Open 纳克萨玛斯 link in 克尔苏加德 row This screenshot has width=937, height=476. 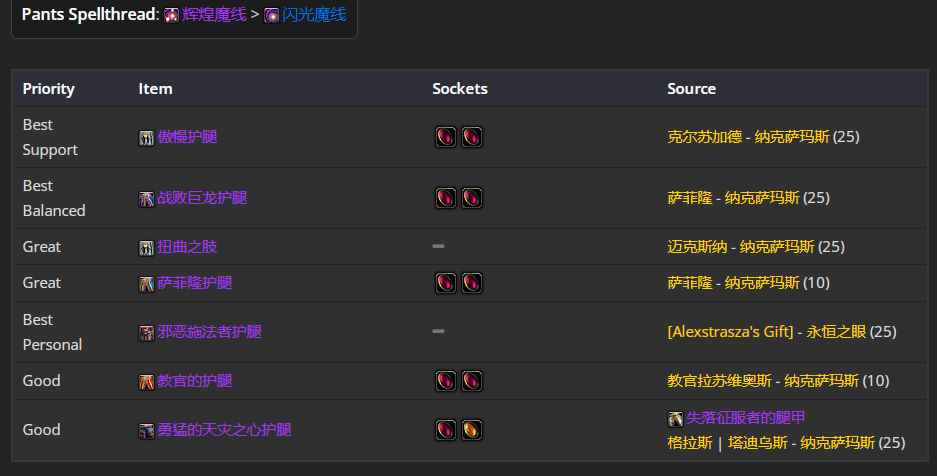point(792,137)
